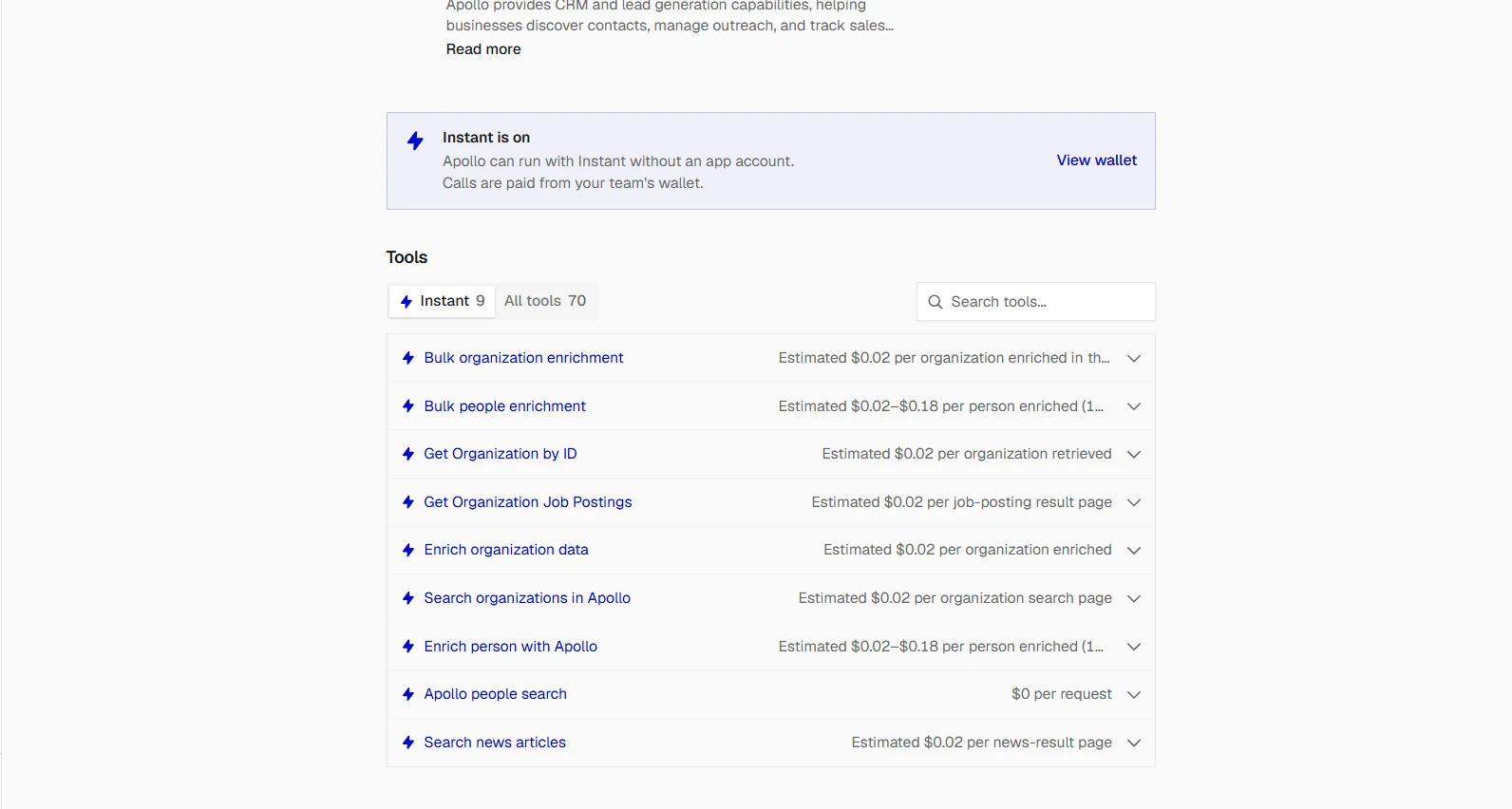Open Enrich person with Apollo tool

(x=511, y=647)
